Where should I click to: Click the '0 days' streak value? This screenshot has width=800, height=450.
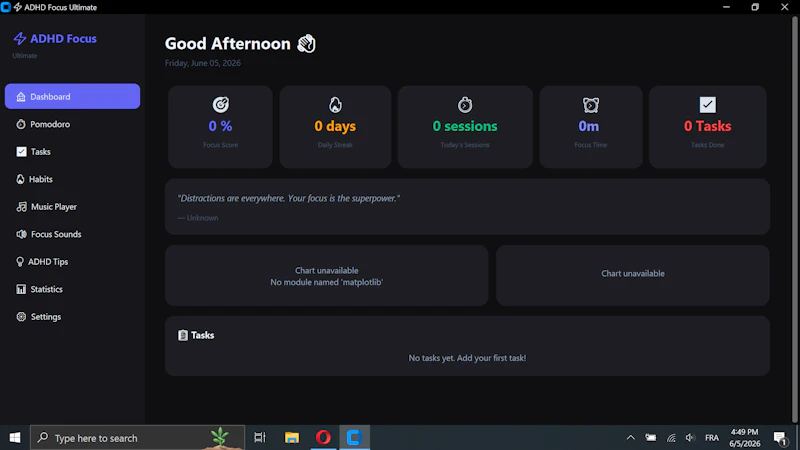pyautogui.click(x=335, y=126)
